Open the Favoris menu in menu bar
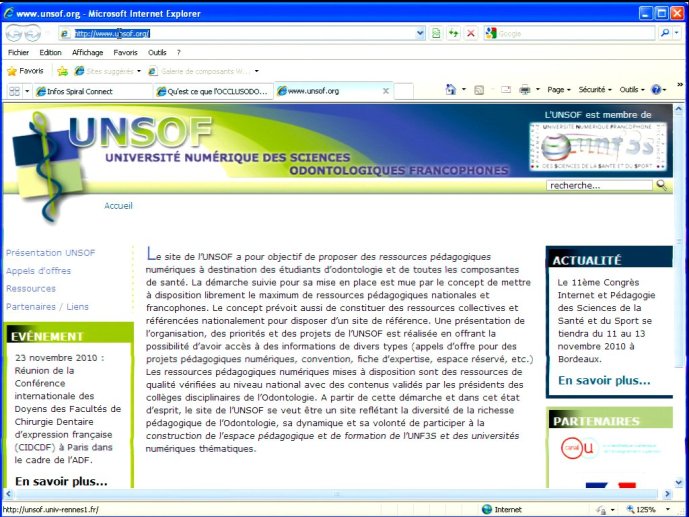This screenshot has height=517, width=689. [x=125, y=52]
